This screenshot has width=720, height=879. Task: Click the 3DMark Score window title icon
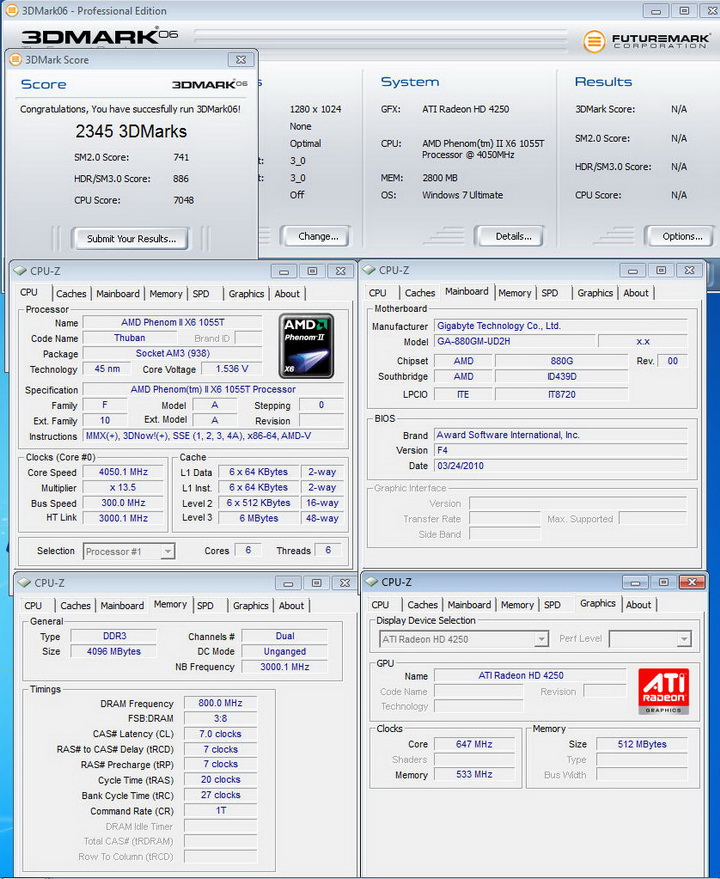(x=16, y=59)
